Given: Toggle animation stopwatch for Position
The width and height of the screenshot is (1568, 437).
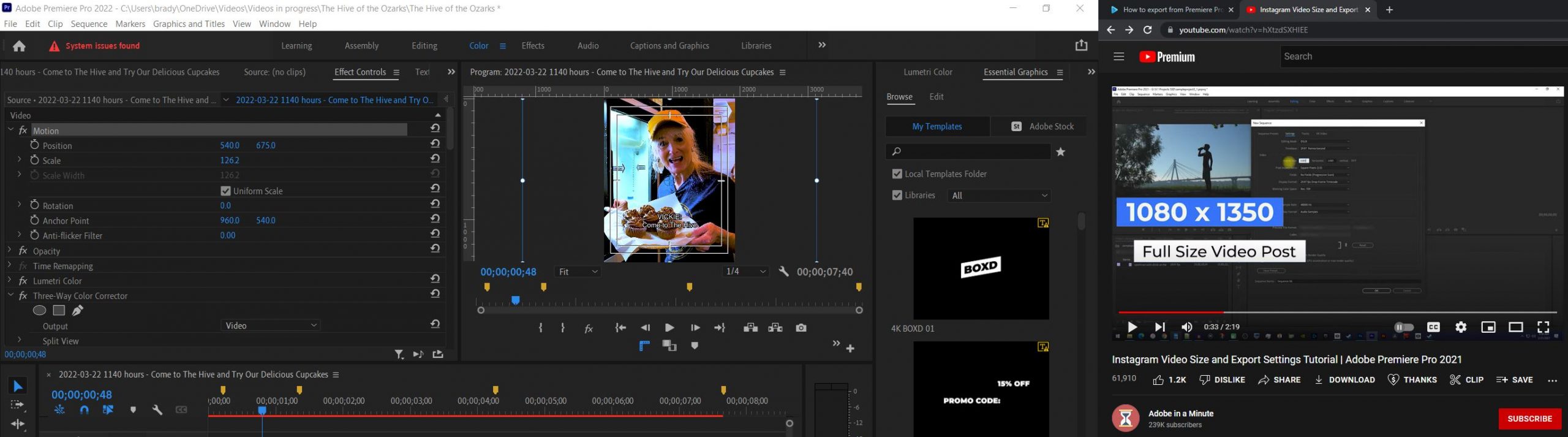Looking at the screenshot, I should (35, 145).
